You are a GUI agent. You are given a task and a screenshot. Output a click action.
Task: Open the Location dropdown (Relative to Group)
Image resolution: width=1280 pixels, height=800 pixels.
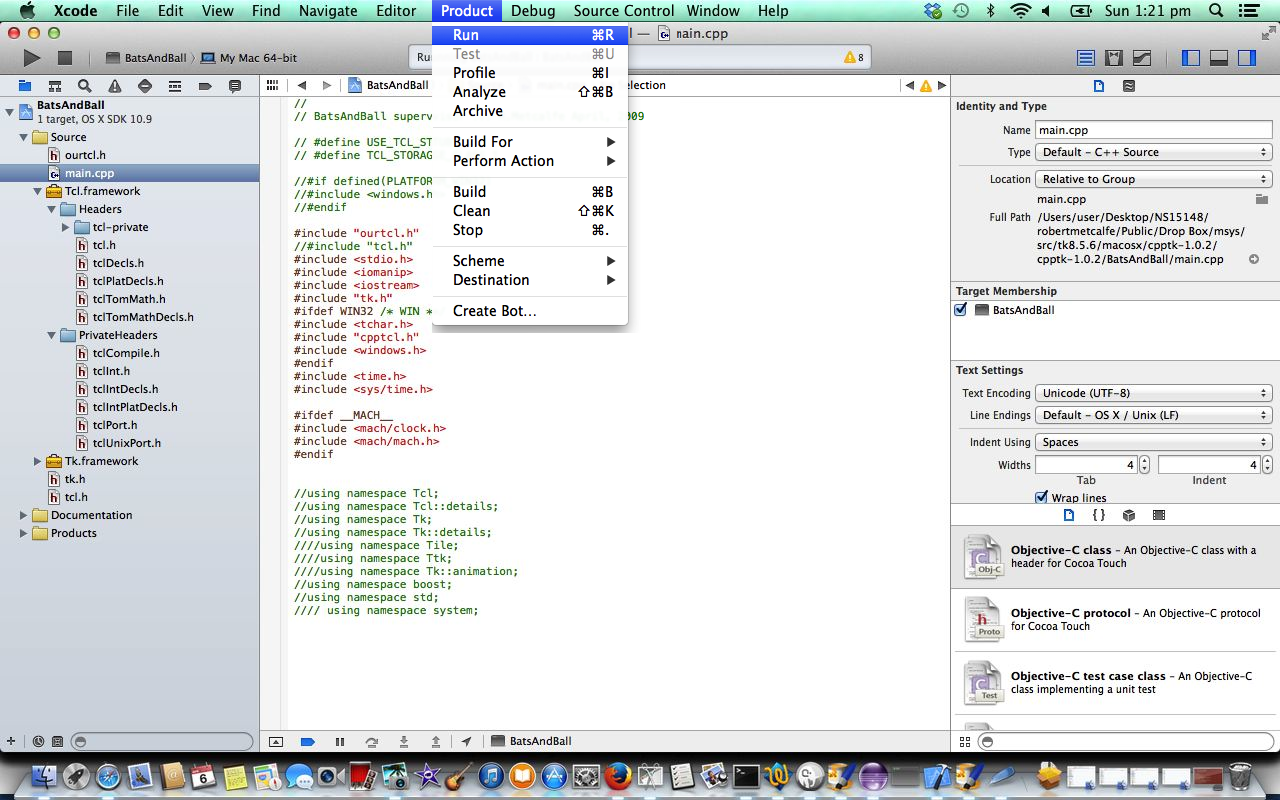(1153, 179)
